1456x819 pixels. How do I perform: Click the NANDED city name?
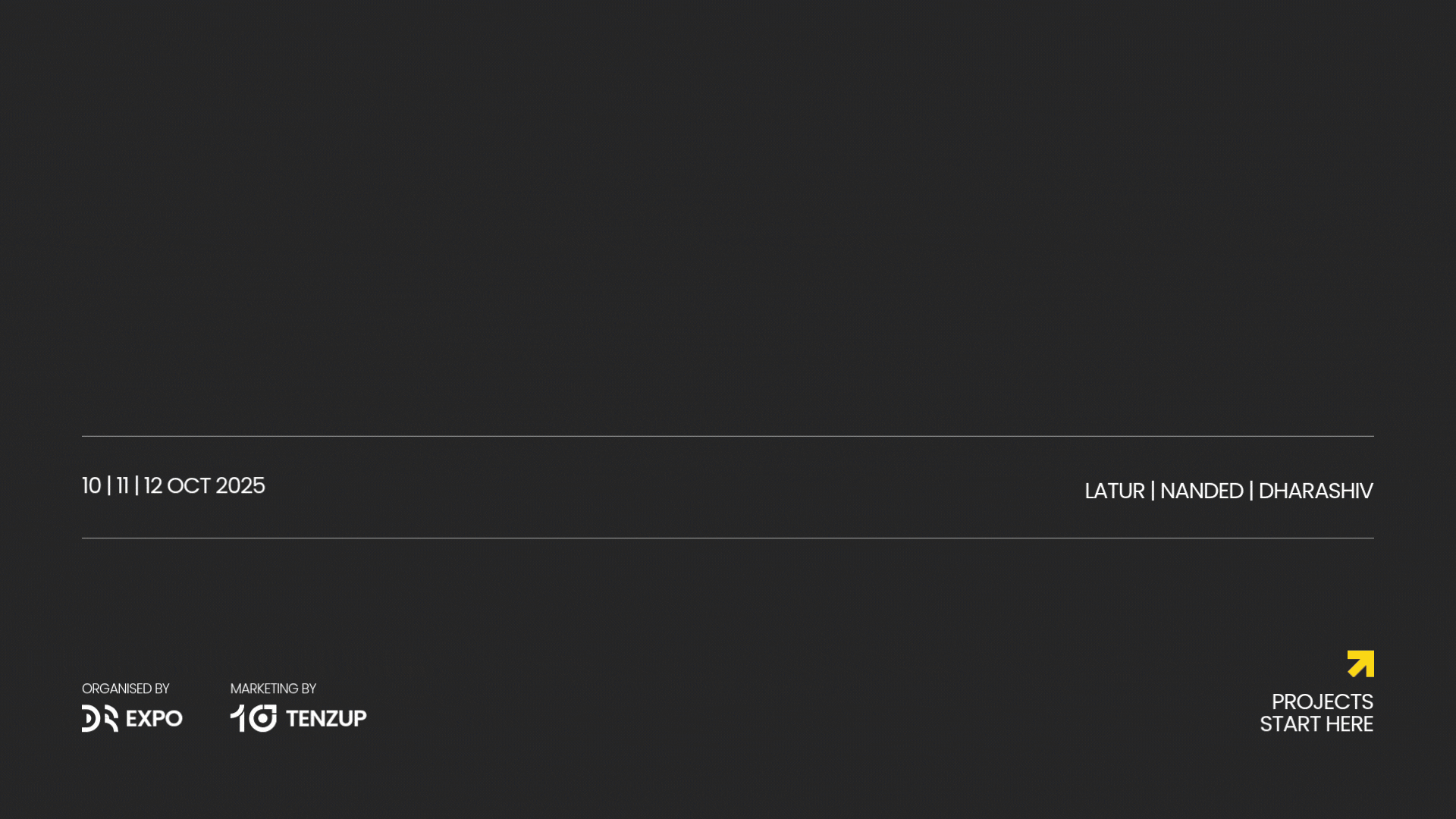[1202, 491]
